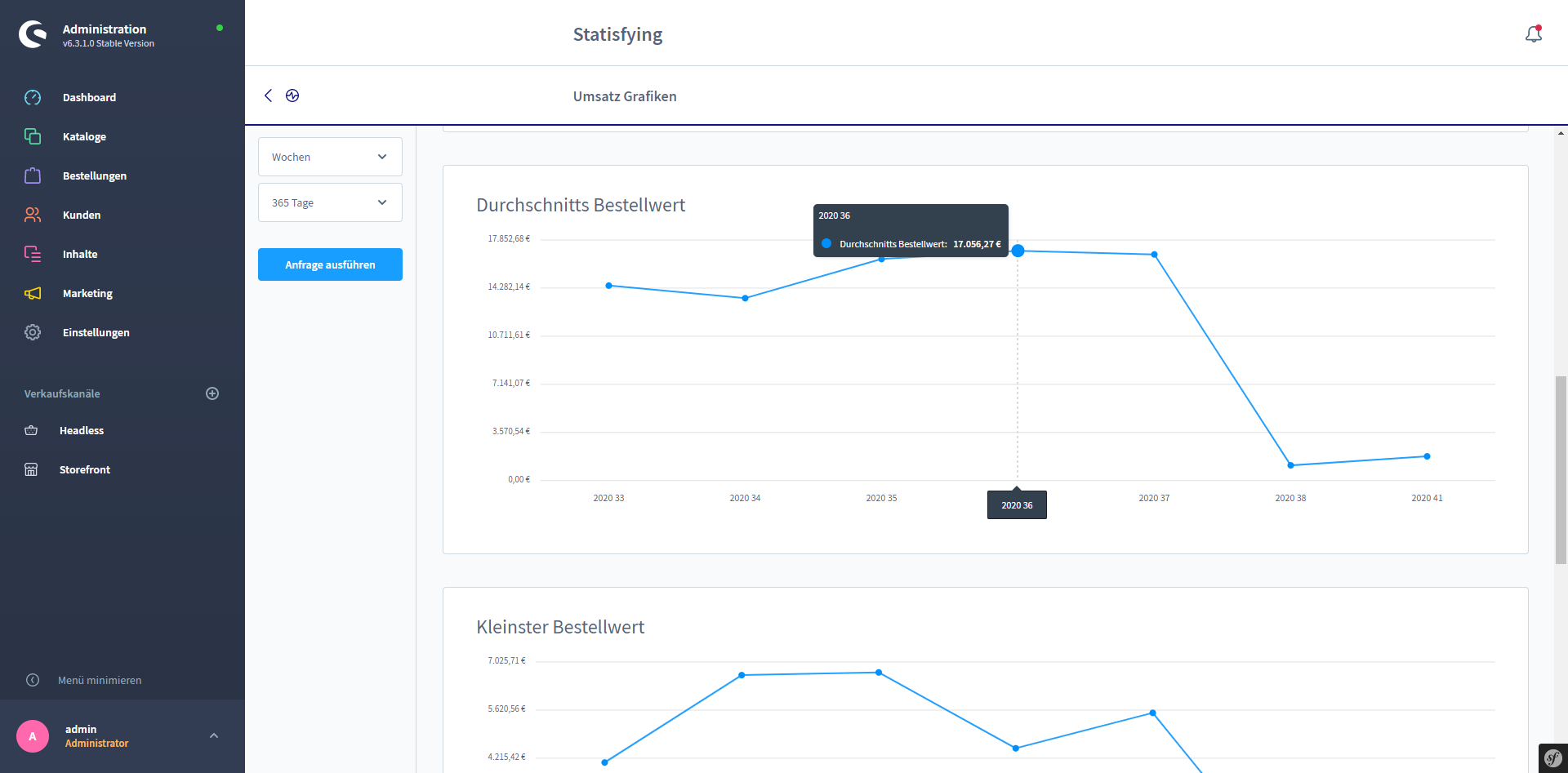Open the Kunden menu item
1568x773 pixels.
click(x=82, y=215)
